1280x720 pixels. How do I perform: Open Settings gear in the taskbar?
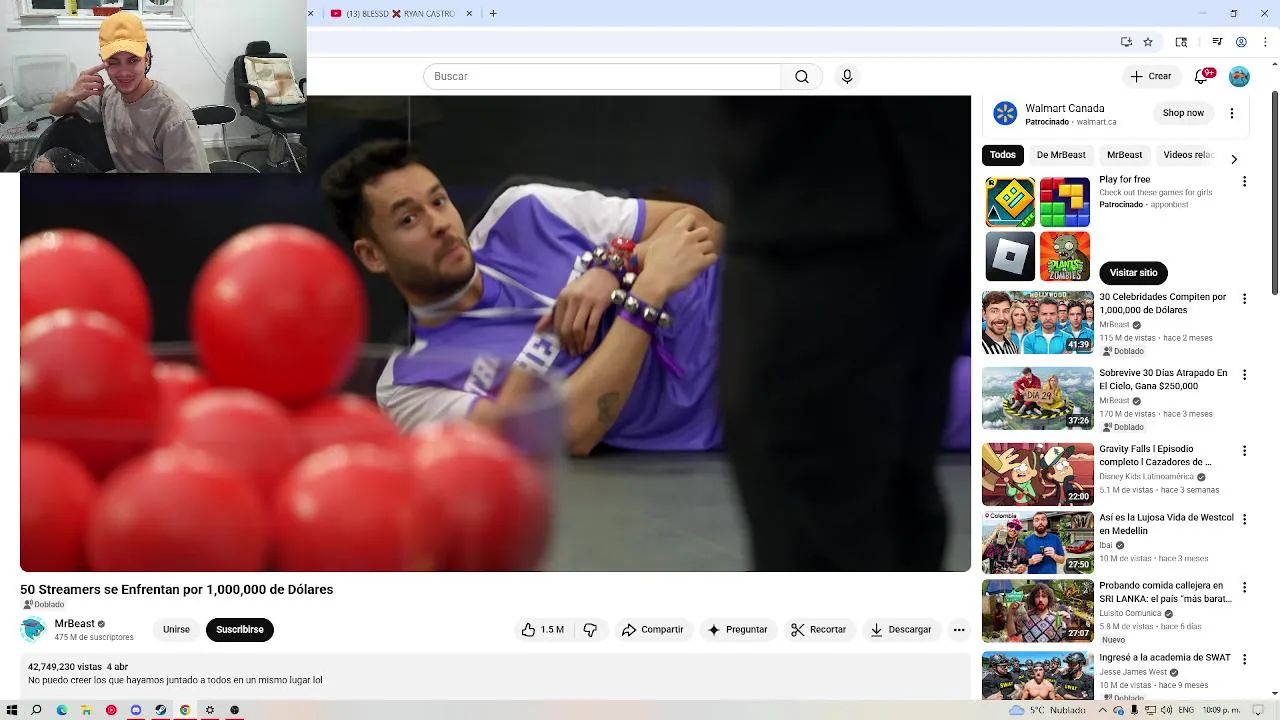pos(210,710)
